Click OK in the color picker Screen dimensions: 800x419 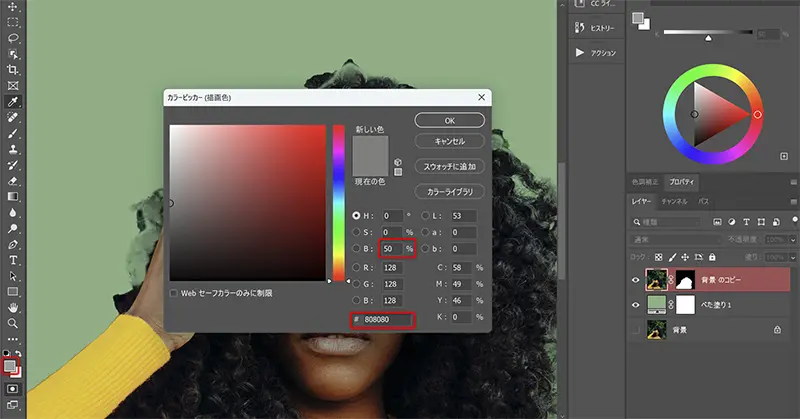(x=449, y=120)
